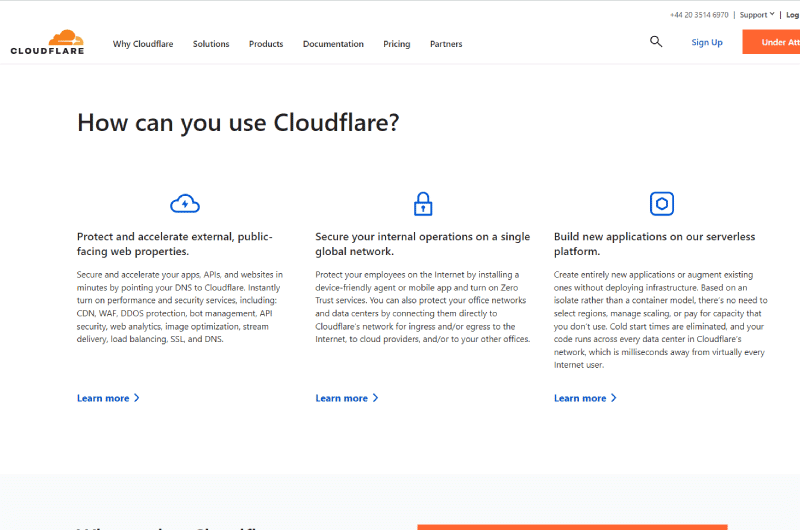Open the Products menu
The width and height of the screenshot is (800, 530).
266,44
